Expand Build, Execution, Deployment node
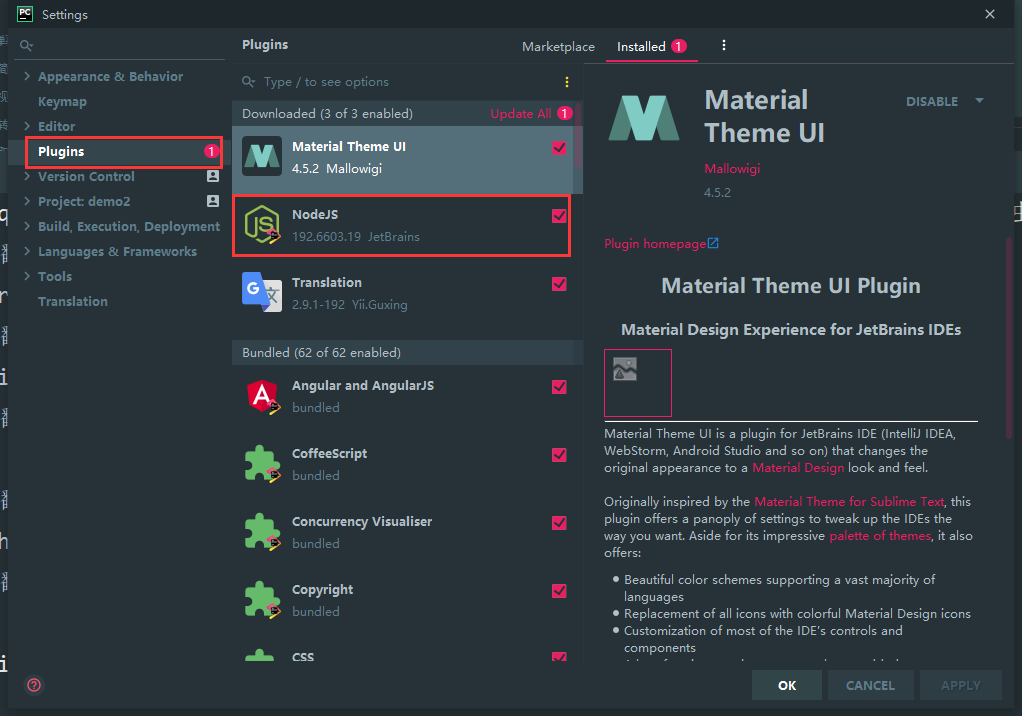1022x716 pixels. [x=27, y=226]
